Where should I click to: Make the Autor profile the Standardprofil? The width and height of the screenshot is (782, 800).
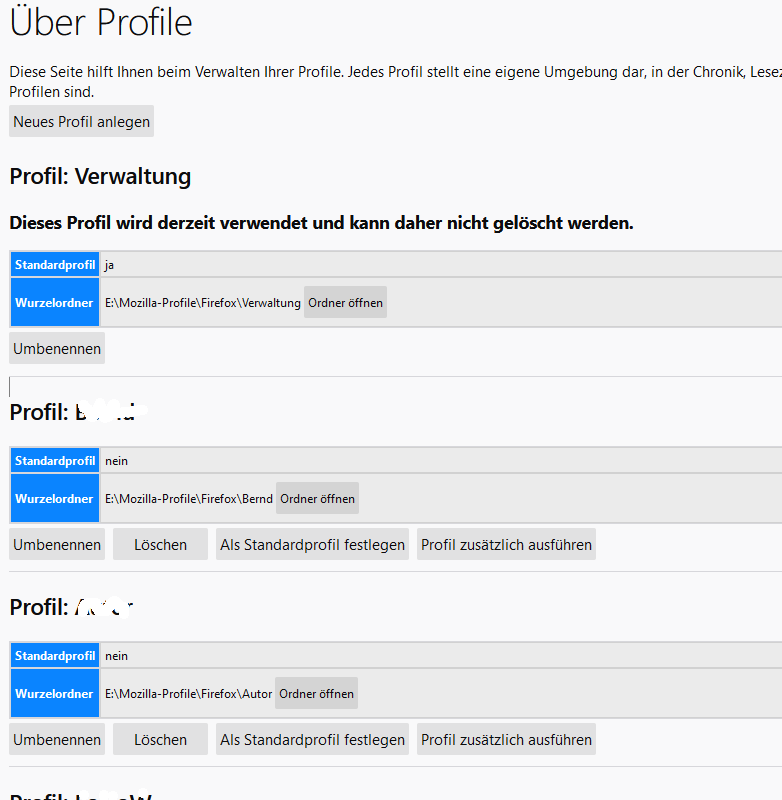pos(312,739)
